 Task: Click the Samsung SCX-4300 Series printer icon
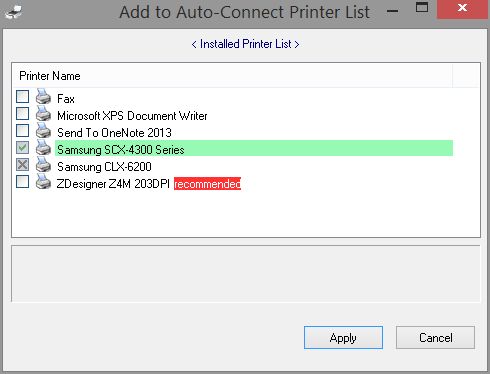[43, 148]
